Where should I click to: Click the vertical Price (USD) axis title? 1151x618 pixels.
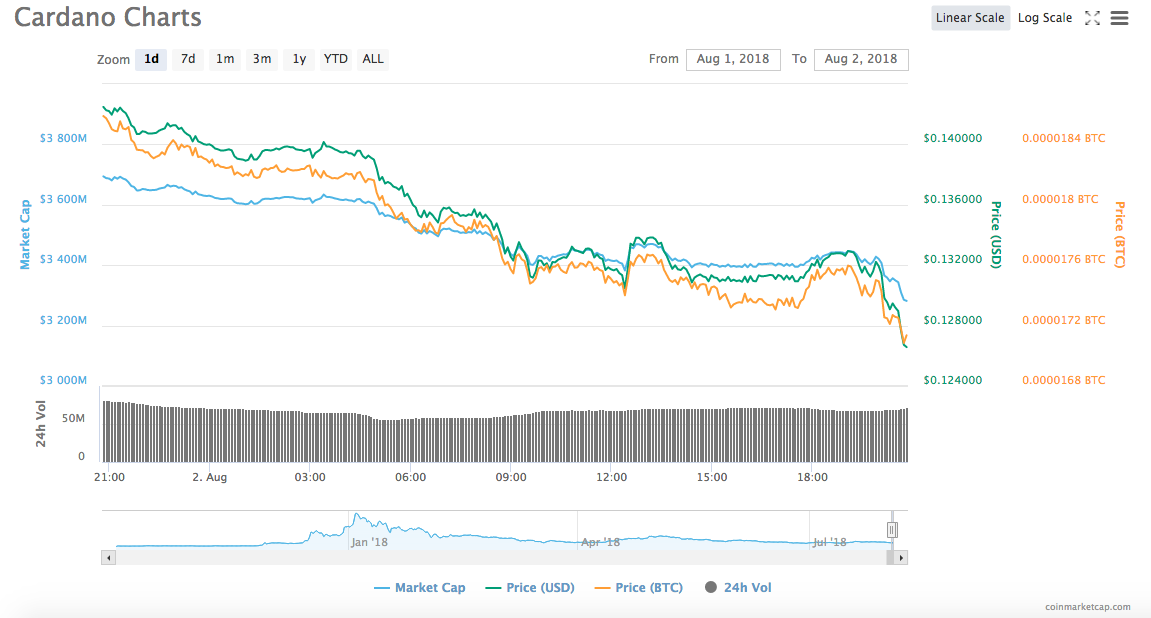tap(996, 235)
